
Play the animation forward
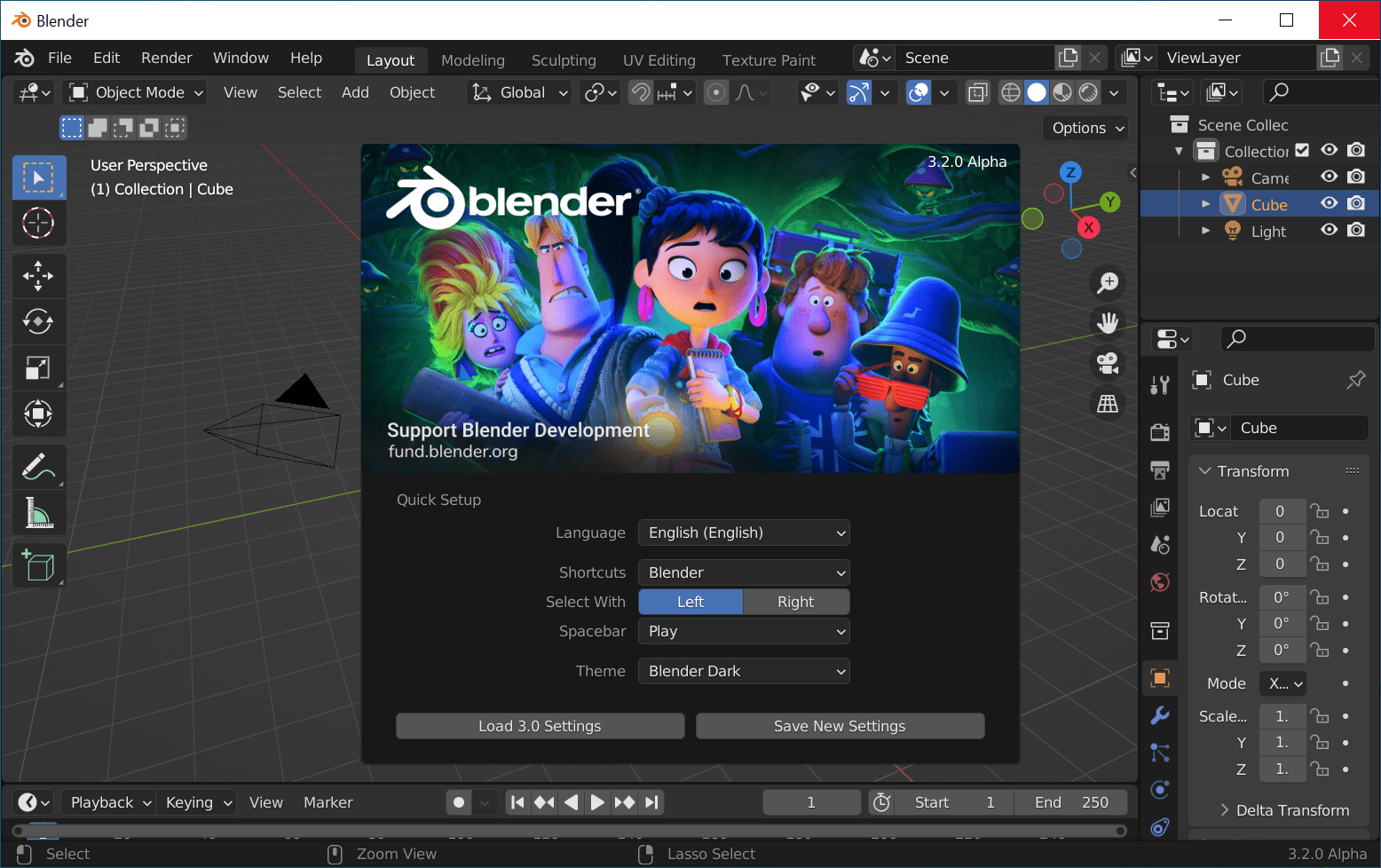(597, 802)
